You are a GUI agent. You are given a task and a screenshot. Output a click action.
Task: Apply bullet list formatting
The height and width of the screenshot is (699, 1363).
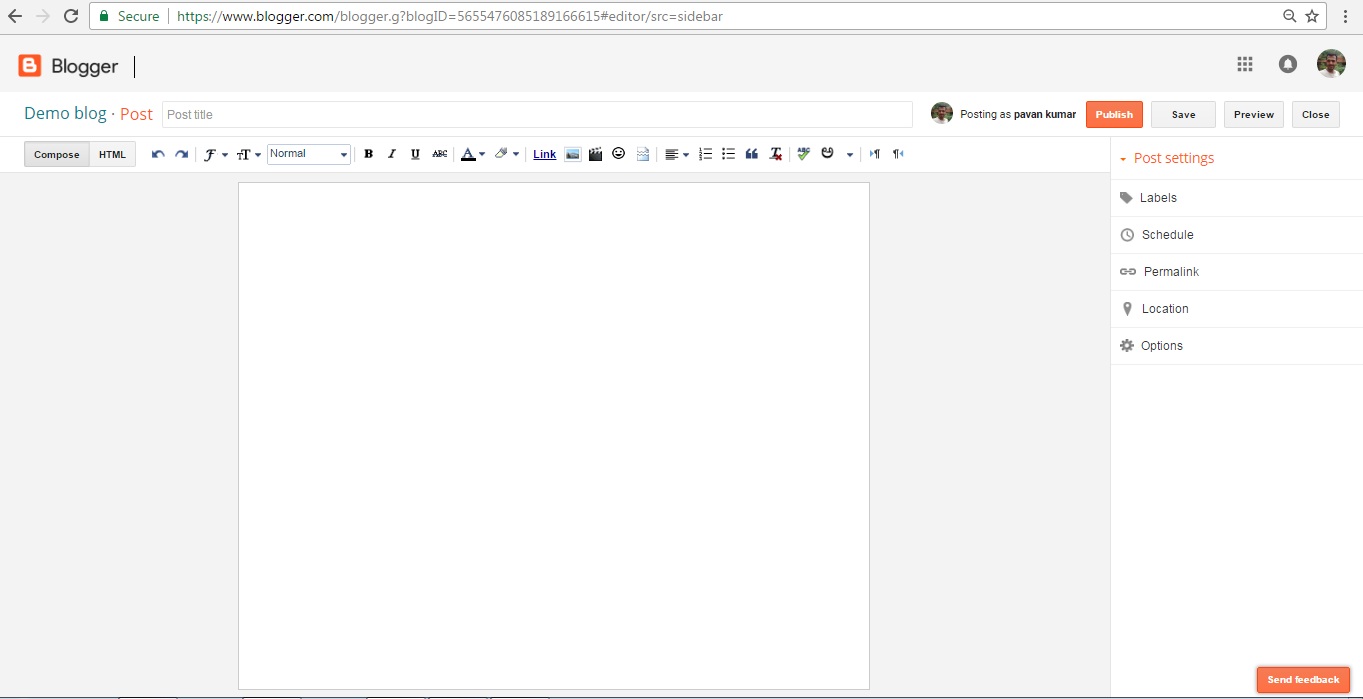click(x=728, y=154)
